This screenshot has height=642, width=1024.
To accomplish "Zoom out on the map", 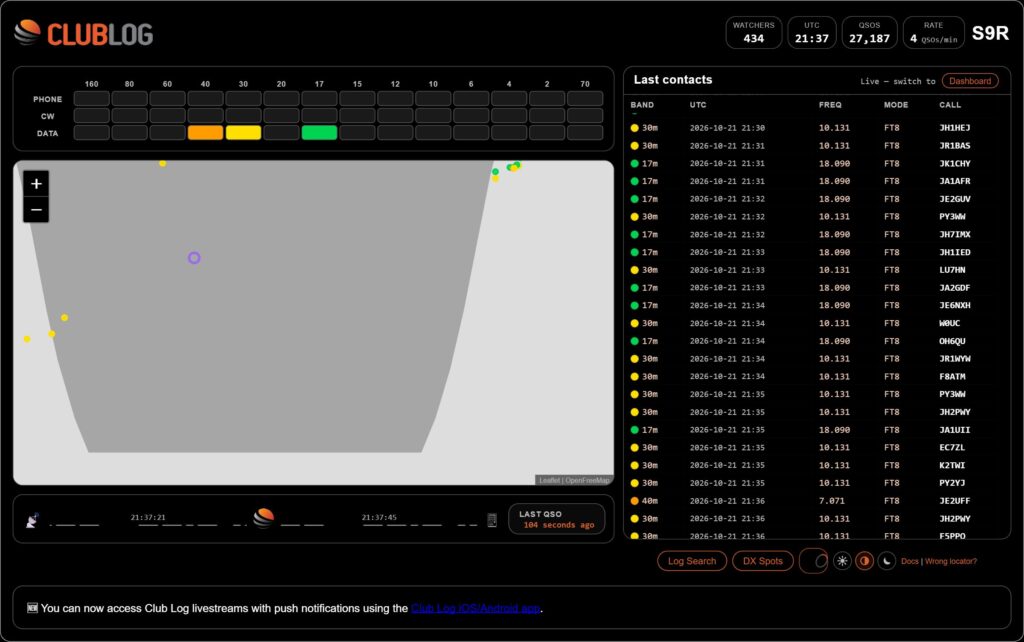I will (x=37, y=210).
